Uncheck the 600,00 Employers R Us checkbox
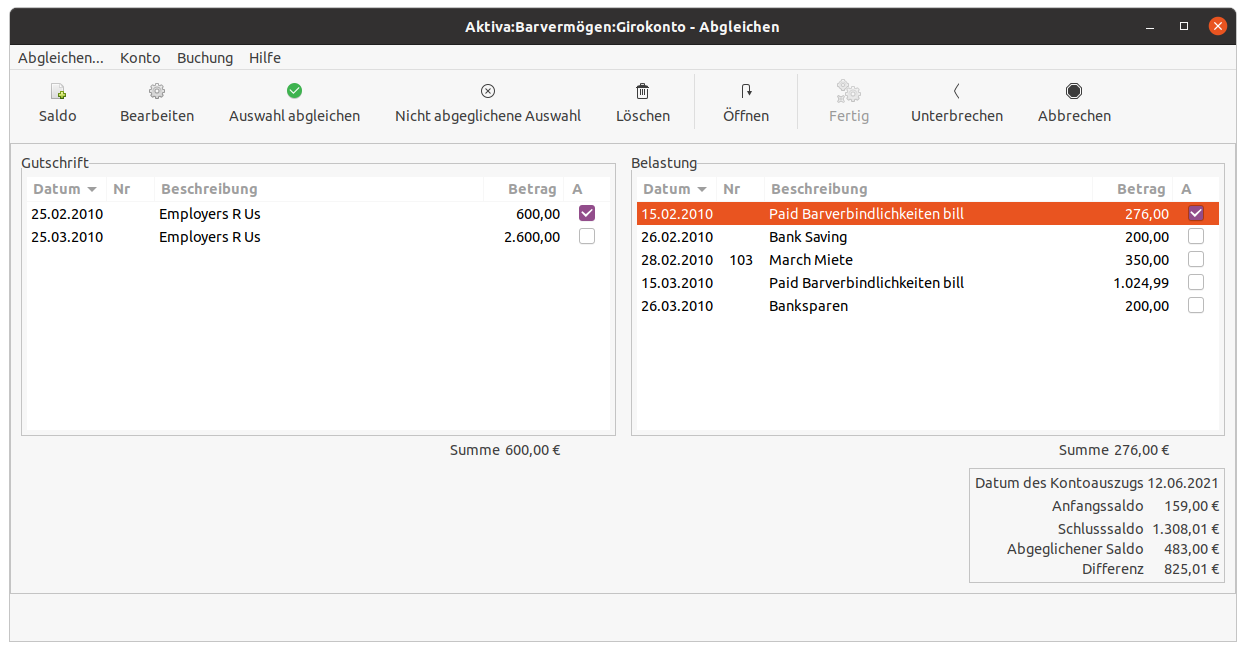Image resolution: width=1246 pixels, height=651 pixels. pyautogui.click(x=587, y=213)
